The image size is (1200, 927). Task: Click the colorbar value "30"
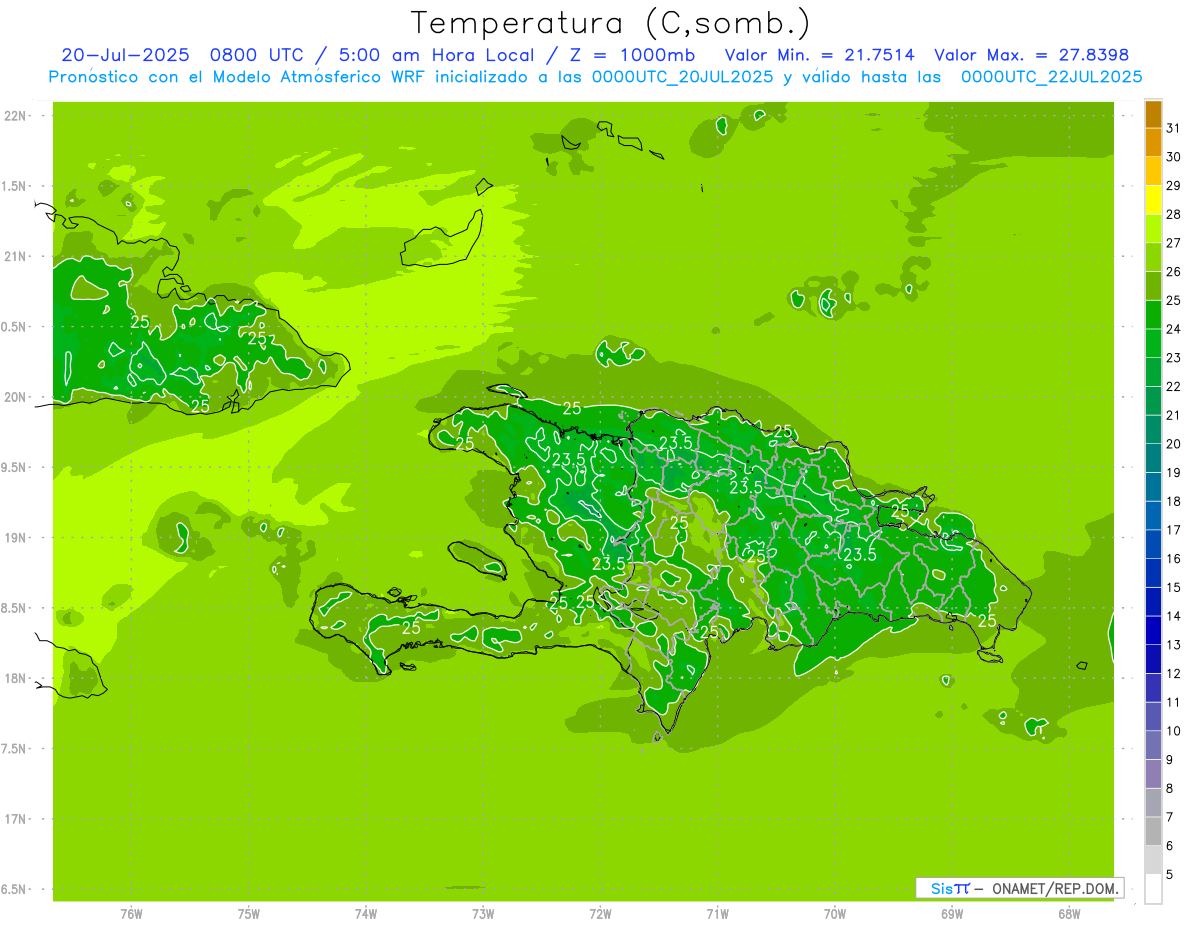pyautogui.click(x=1173, y=157)
